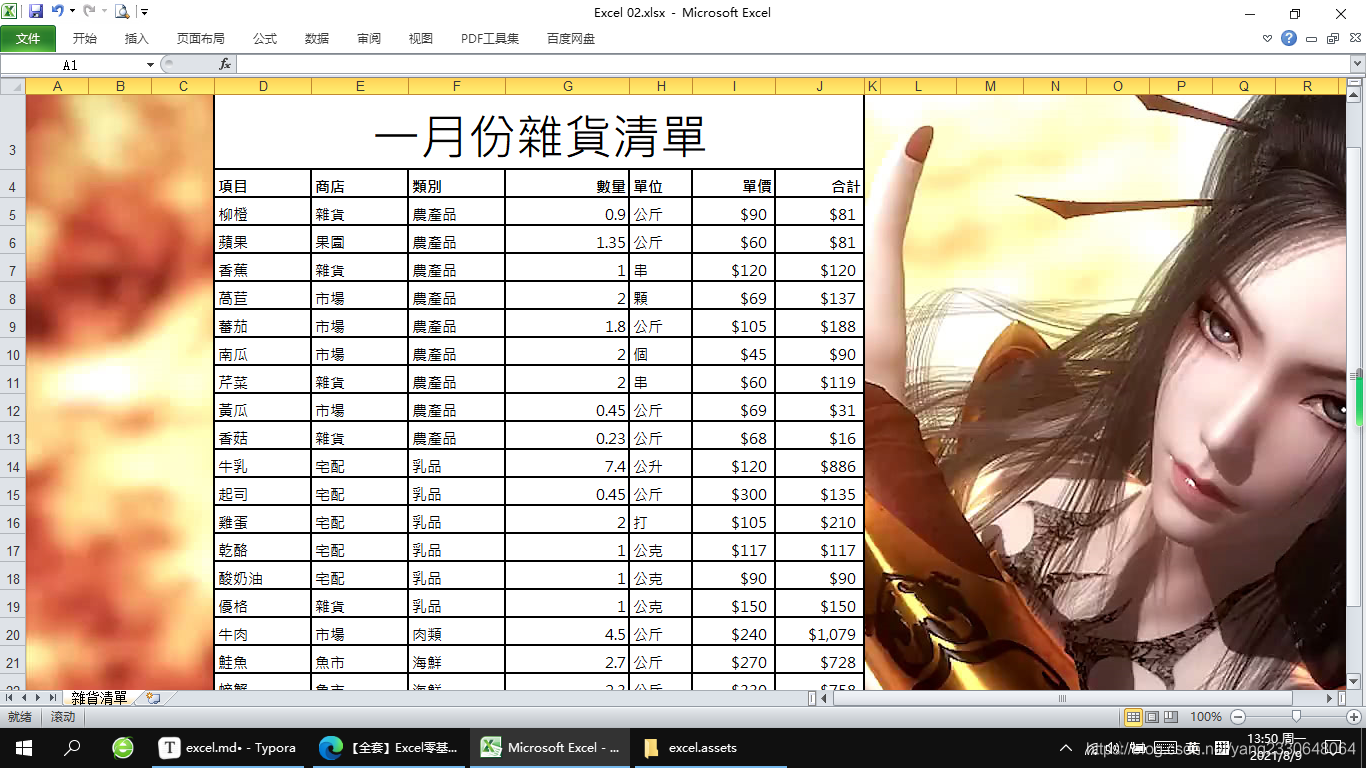Open the 百度网盘 ribbon tab

pyautogui.click(x=571, y=39)
